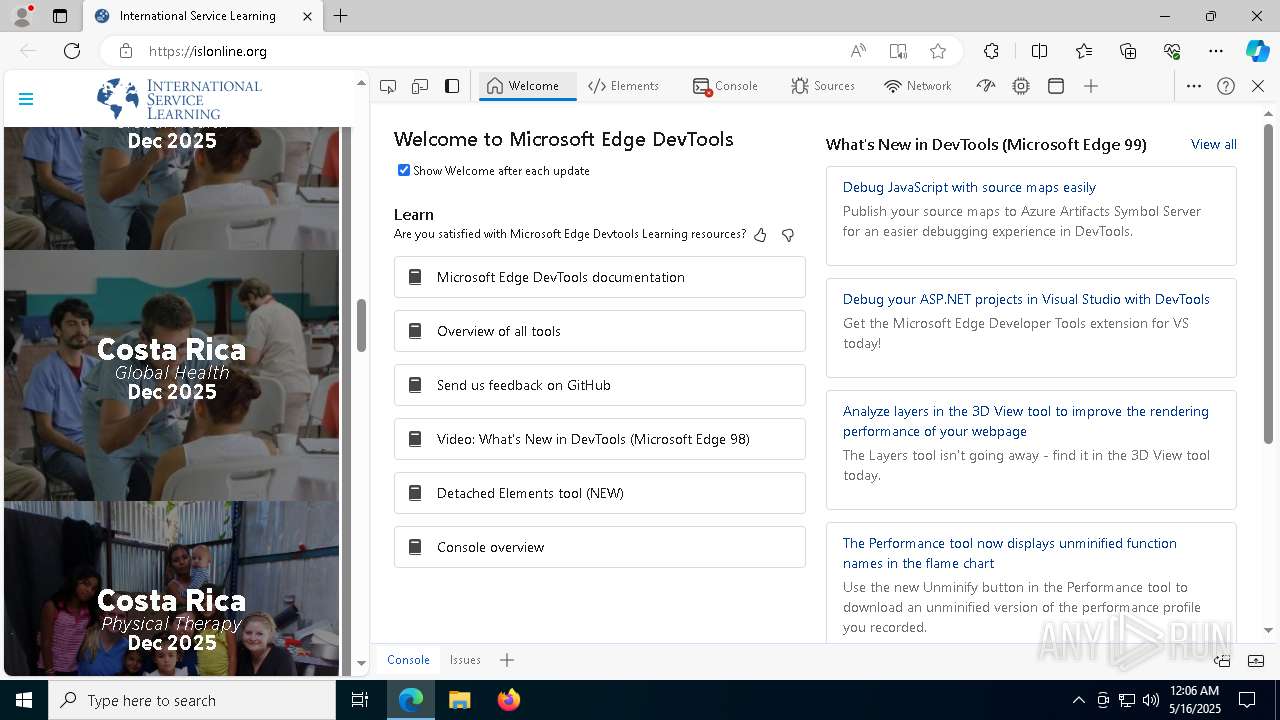The height and width of the screenshot is (720, 1280).
Task: Open the browser Extensions icon
Action: point(991,51)
